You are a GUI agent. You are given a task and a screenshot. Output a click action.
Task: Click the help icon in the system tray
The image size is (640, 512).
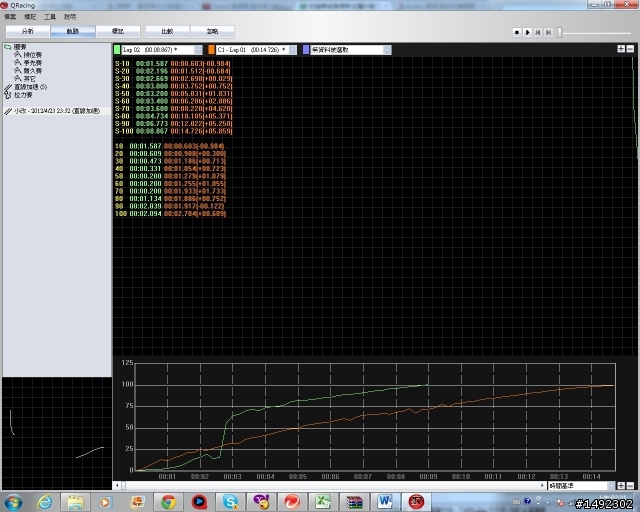tap(527, 500)
